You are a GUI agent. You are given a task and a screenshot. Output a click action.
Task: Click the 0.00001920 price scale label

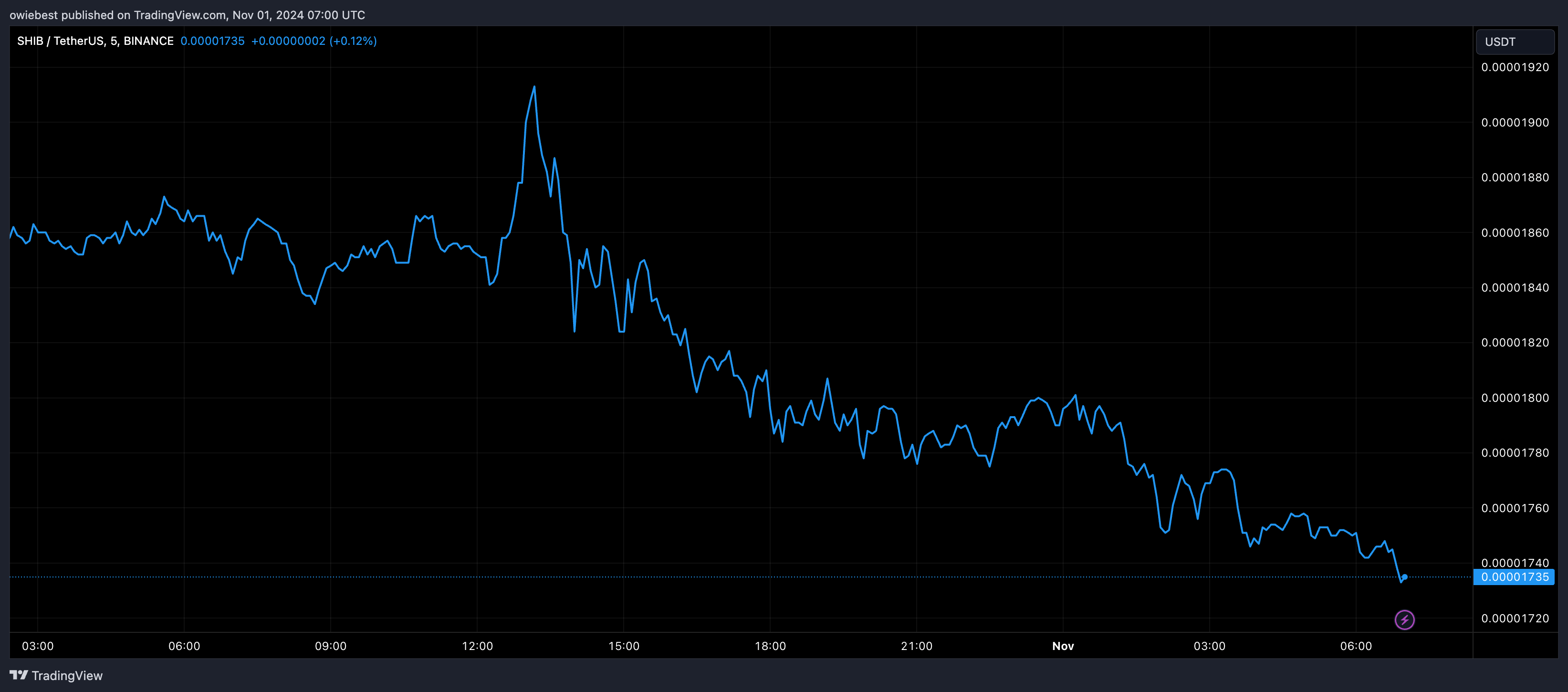[1515, 67]
